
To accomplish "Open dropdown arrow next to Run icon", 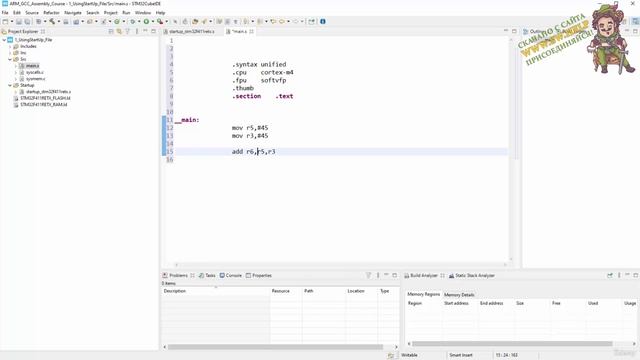I will (x=153, y=22).
